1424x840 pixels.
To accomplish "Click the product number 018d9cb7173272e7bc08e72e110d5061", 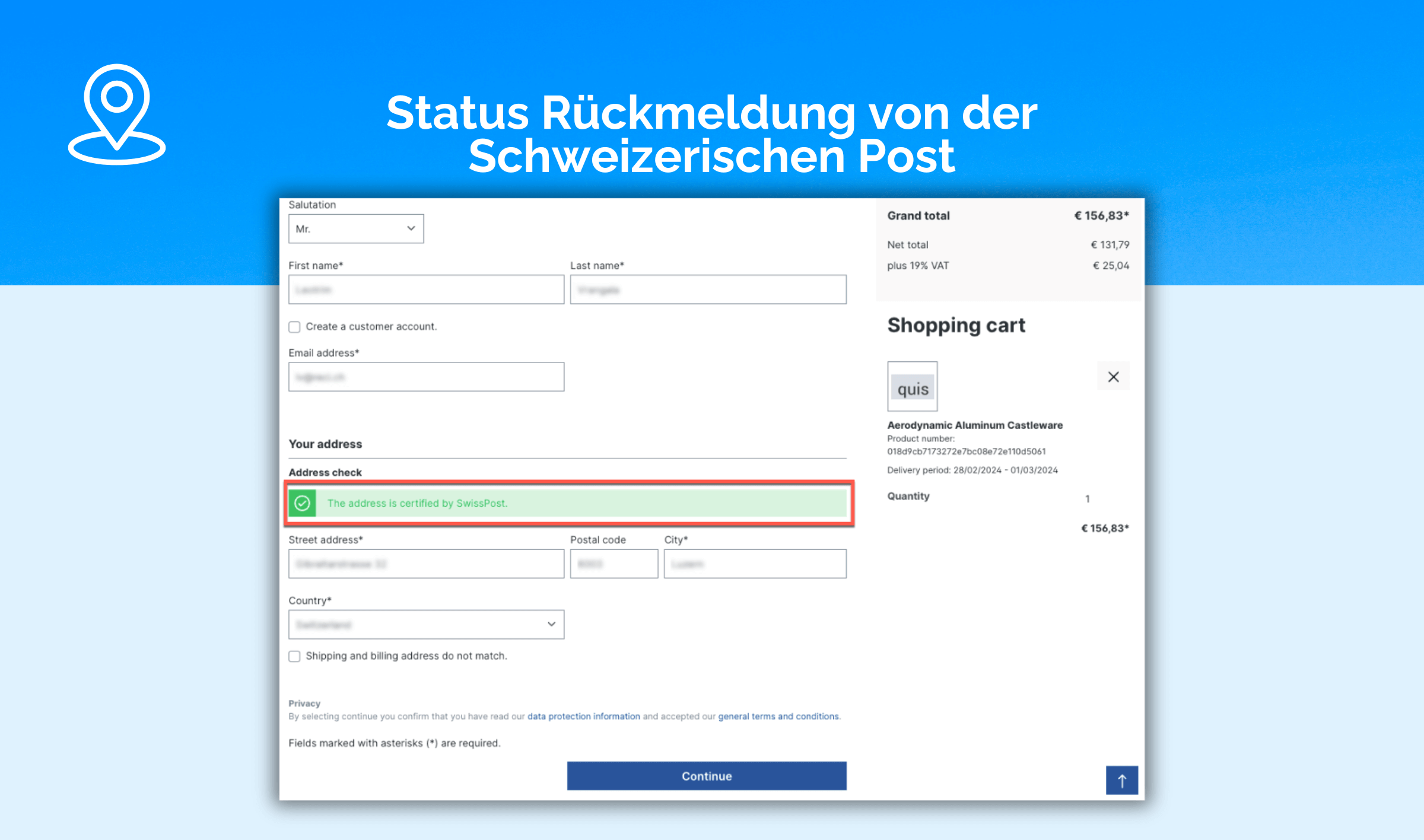I will (x=967, y=451).
